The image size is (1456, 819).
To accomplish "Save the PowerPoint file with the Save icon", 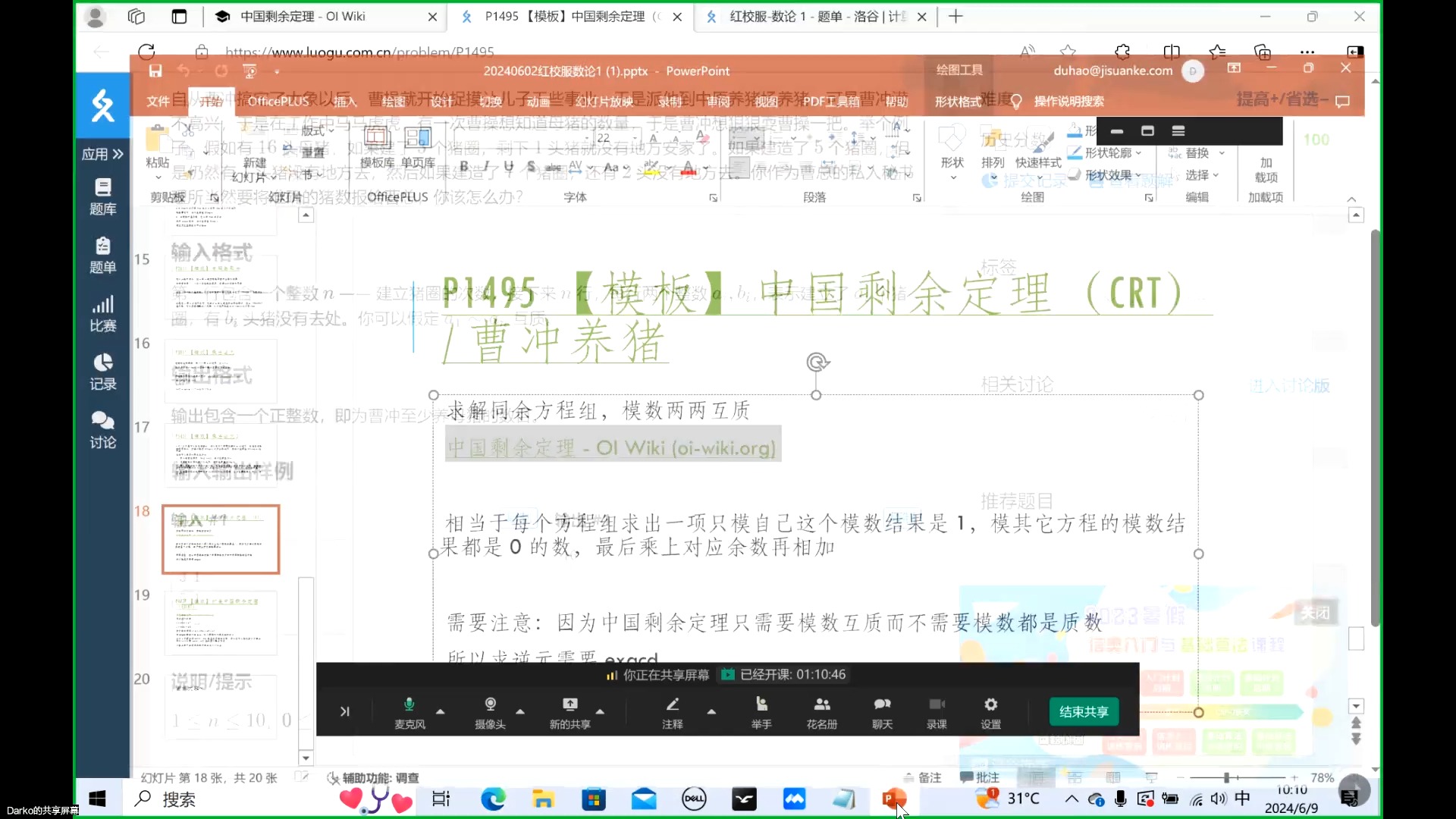I will click(x=155, y=71).
